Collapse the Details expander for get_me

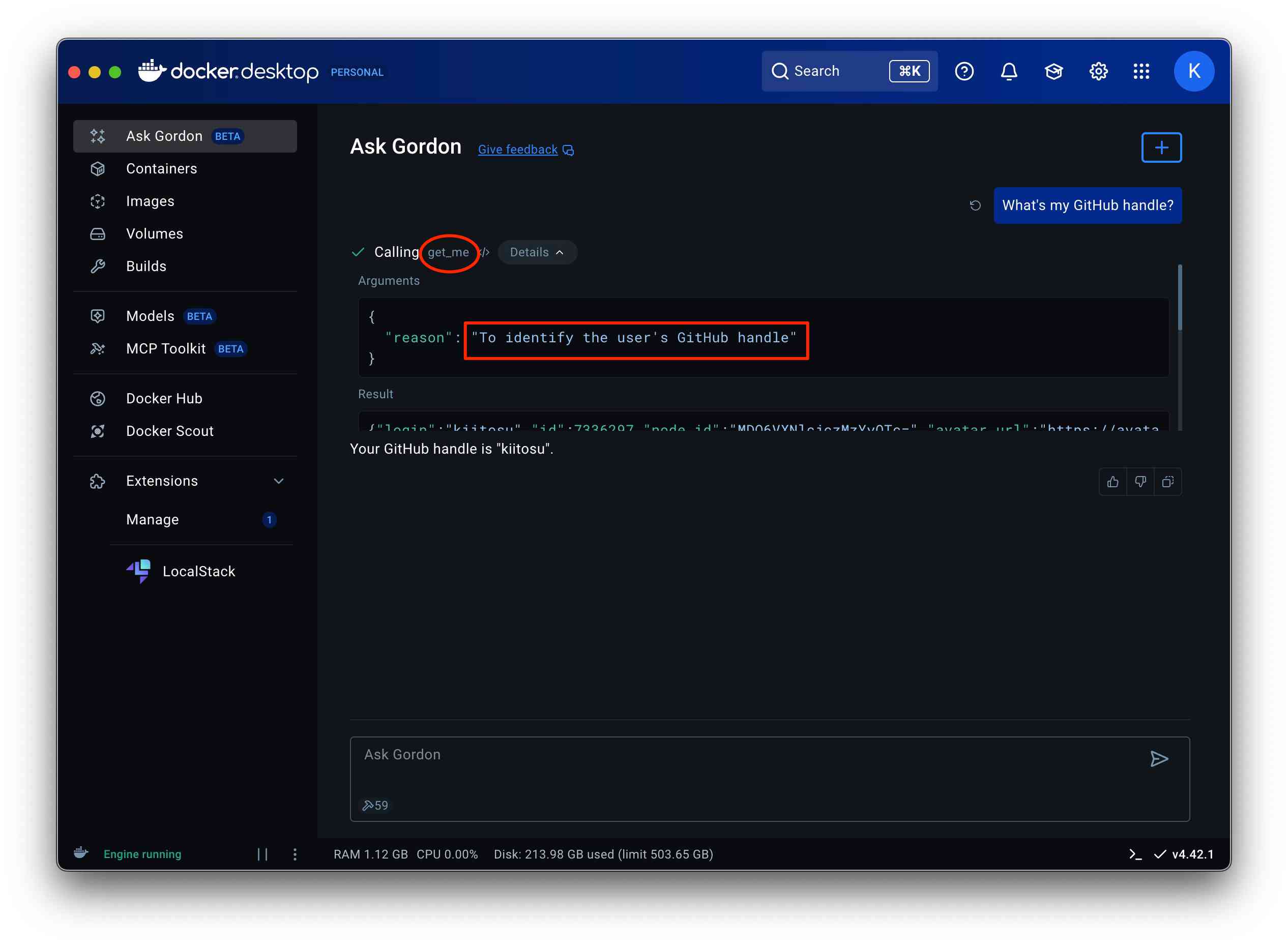[x=536, y=252]
